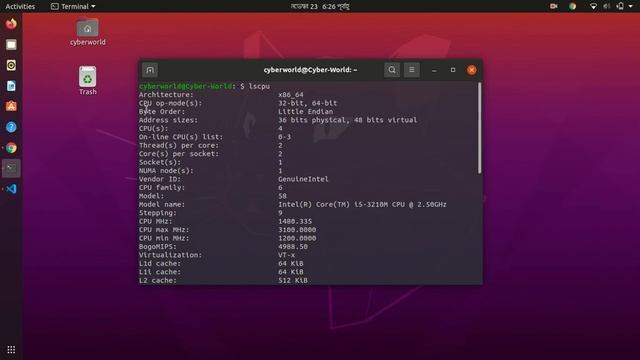640x360 pixels.
Task: Open the Help icon in dock
Action: pos(11,127)
